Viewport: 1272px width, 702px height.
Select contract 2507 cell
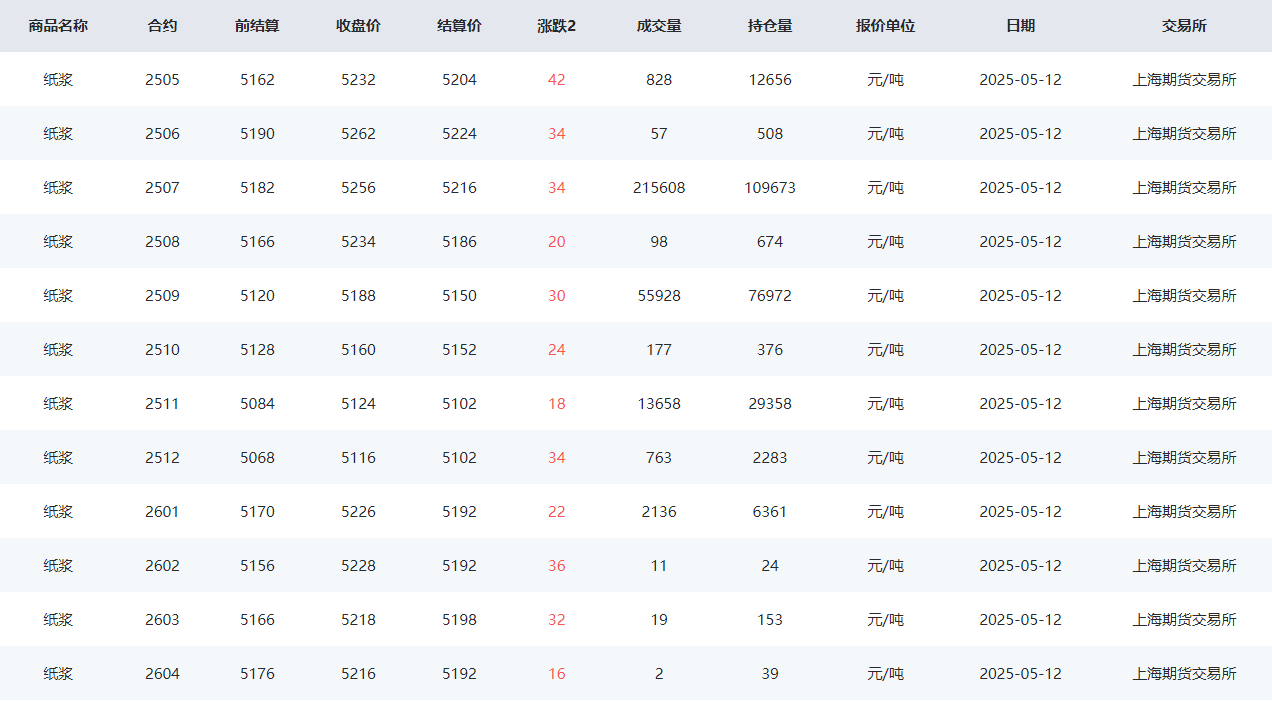pos(162,188)
